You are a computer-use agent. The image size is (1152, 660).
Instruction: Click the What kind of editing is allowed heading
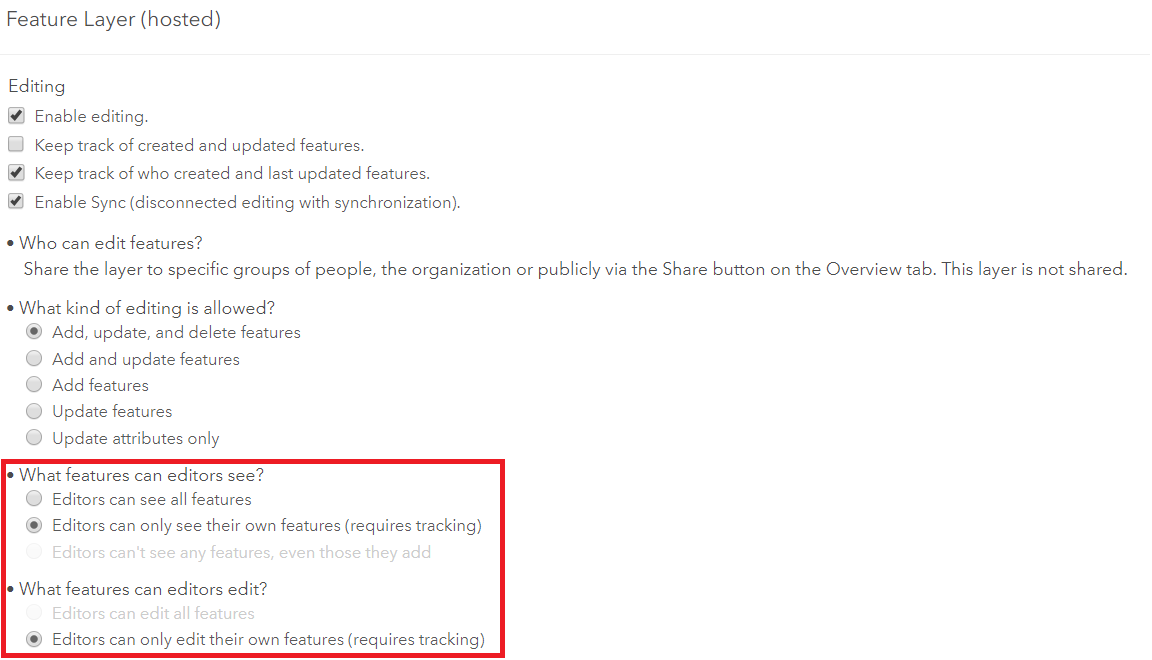tap(146, 307)
